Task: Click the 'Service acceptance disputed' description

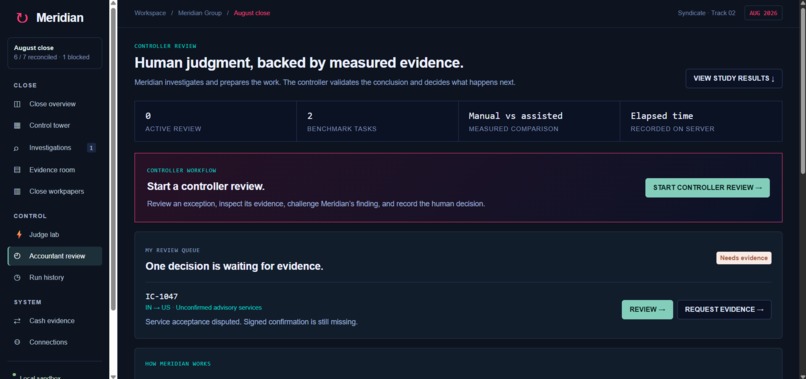Action: 251,322
